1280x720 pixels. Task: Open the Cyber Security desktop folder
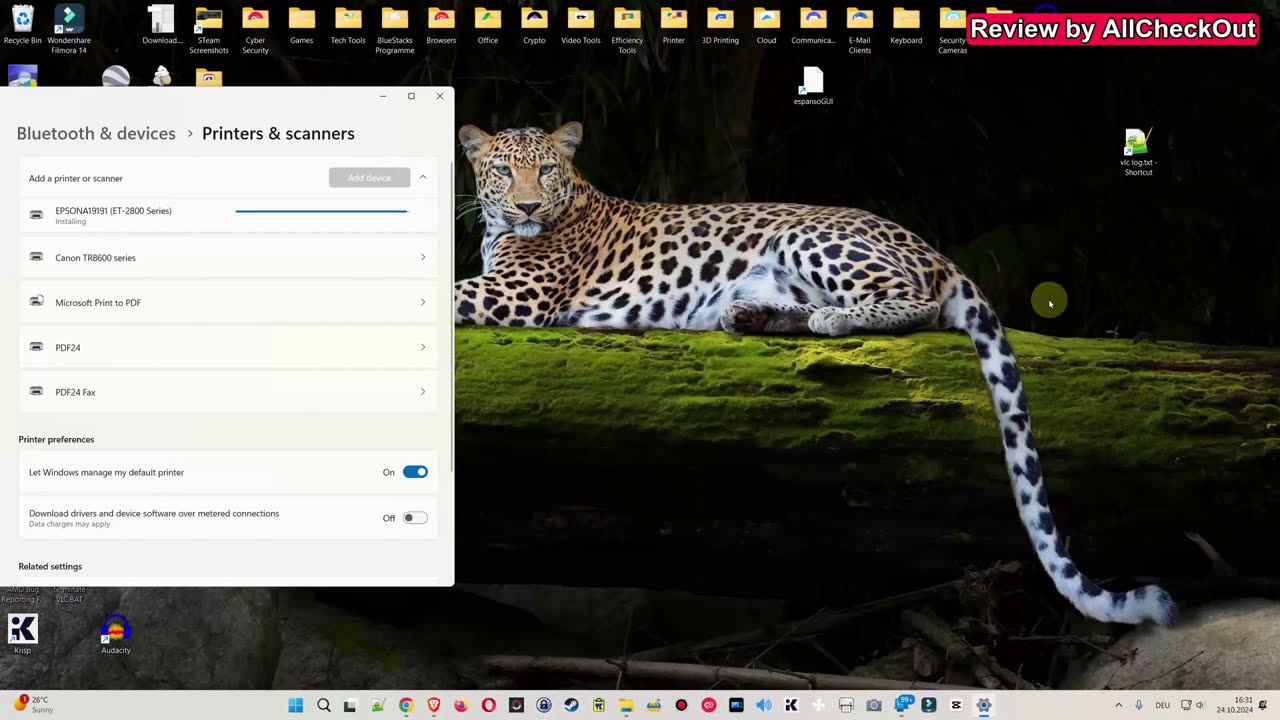click(x=255, y=30)
